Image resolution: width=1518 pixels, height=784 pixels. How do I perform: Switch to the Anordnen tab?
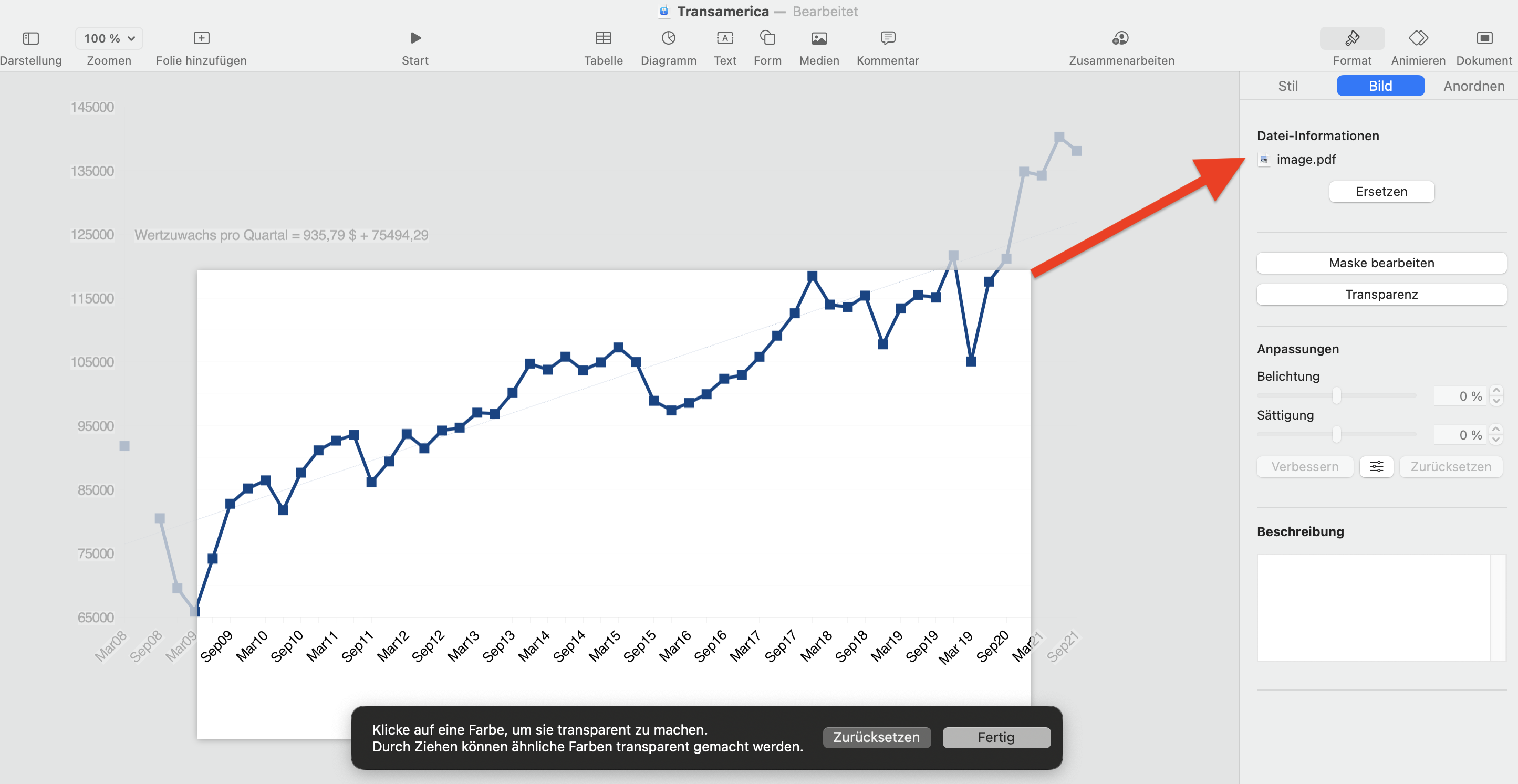pyautogui.click(x=1473, y=86)
